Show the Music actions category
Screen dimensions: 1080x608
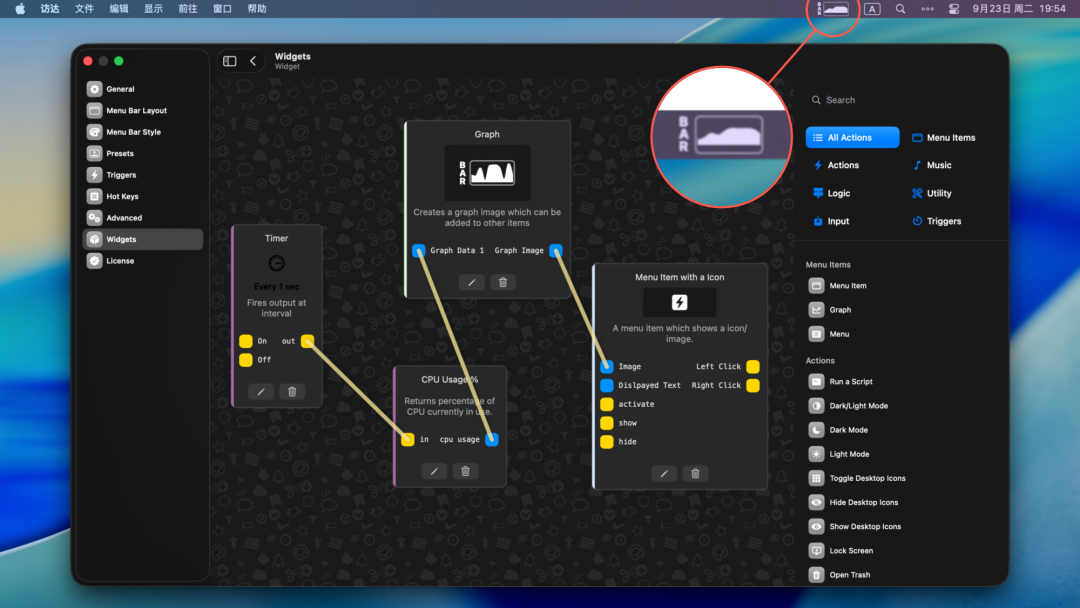point(932,165)
